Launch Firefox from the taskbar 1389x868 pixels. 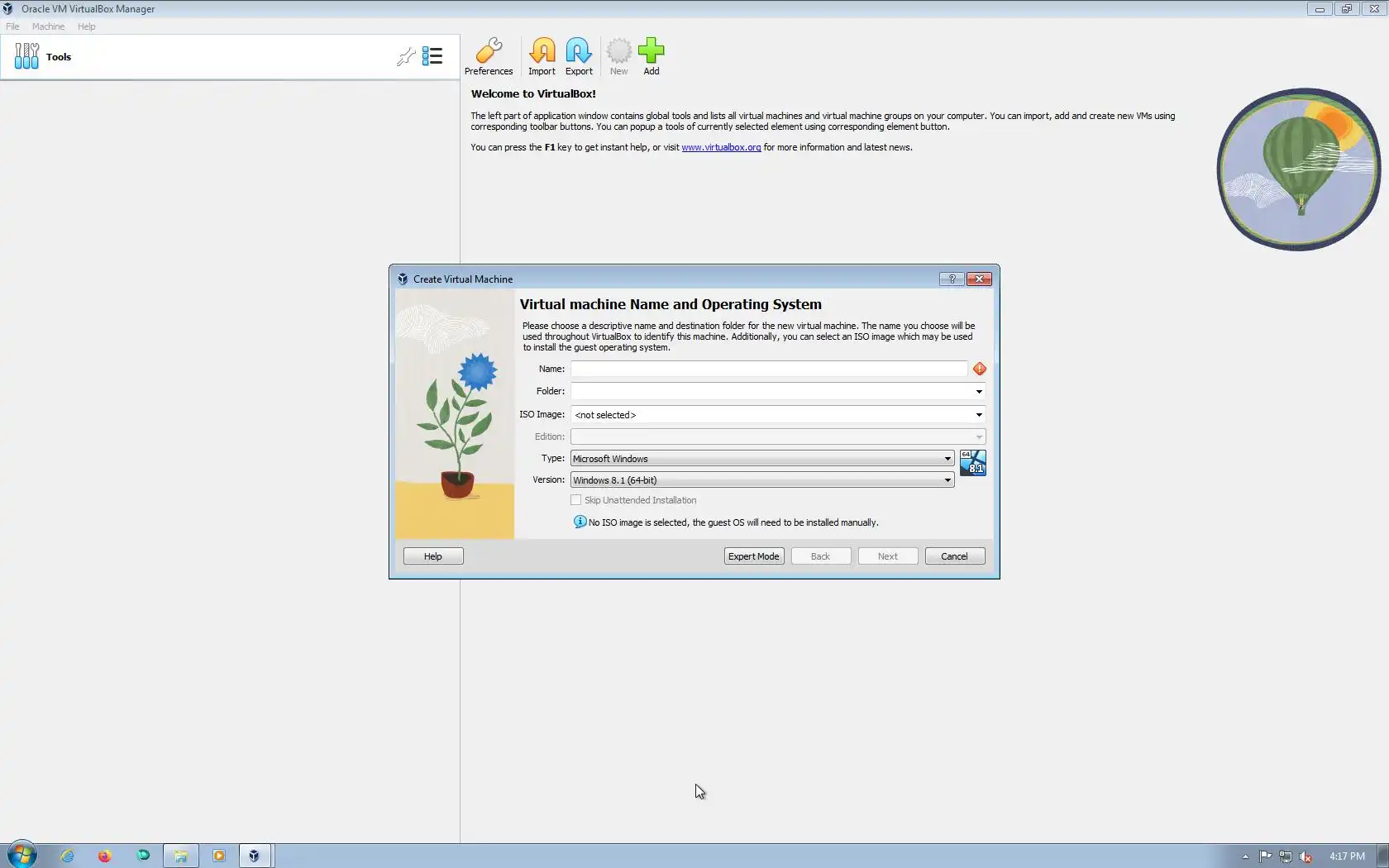pos(104,856)
